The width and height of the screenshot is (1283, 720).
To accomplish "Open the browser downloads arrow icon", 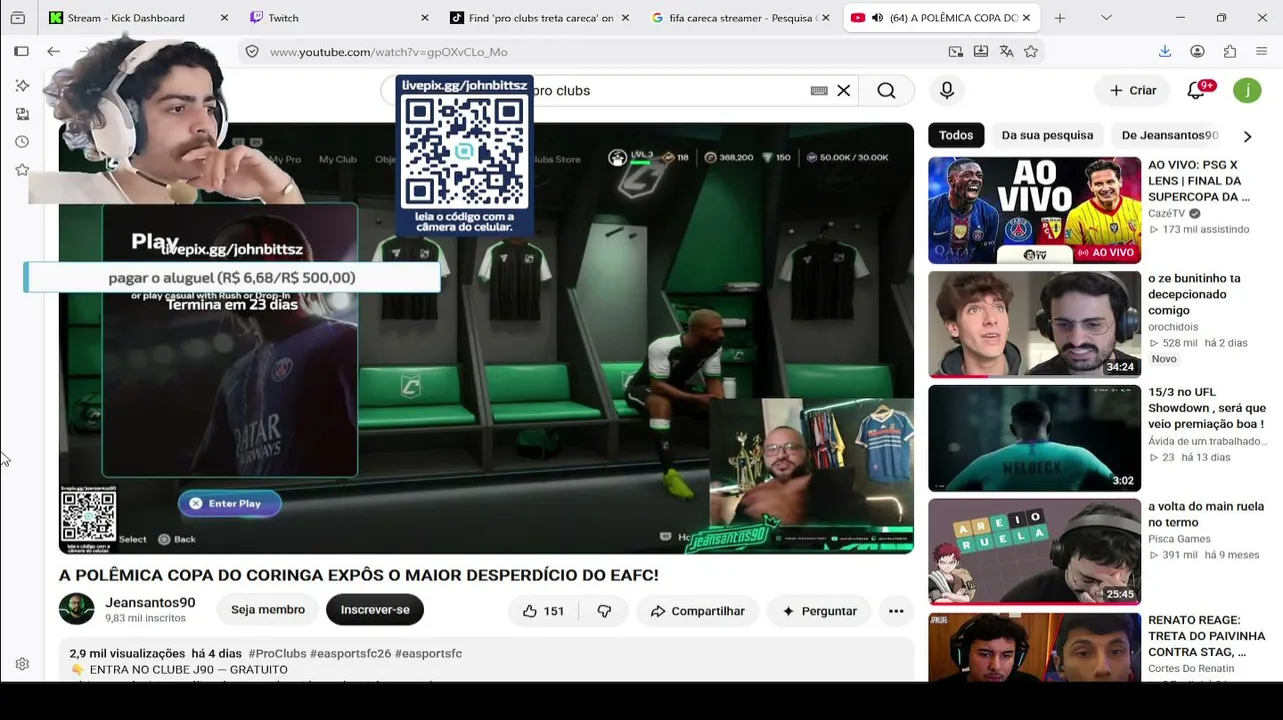I will click(x=1165, y=52).
